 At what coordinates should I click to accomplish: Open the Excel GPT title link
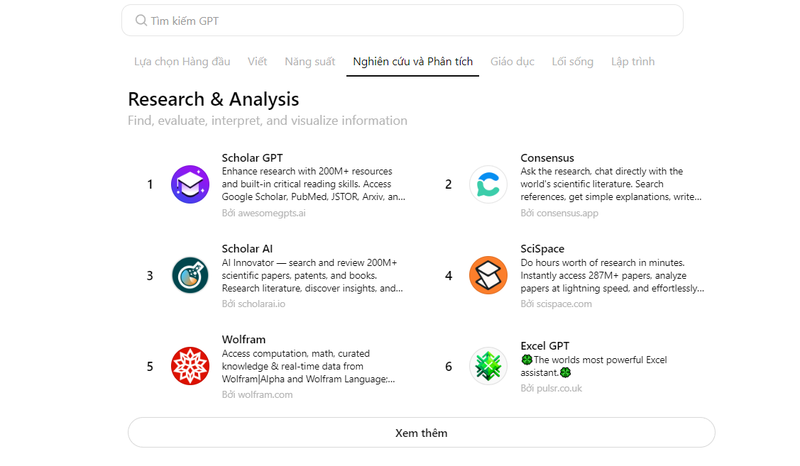point(544,346)
